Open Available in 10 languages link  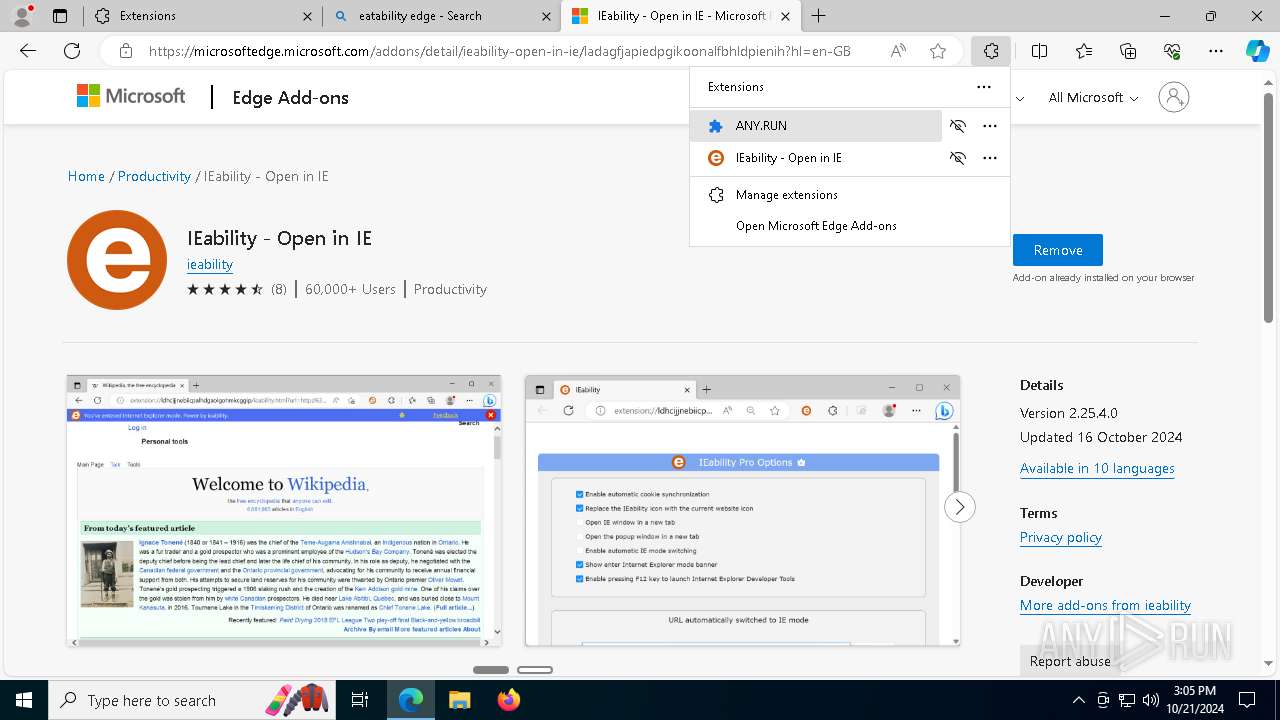tap(1097, 468)
